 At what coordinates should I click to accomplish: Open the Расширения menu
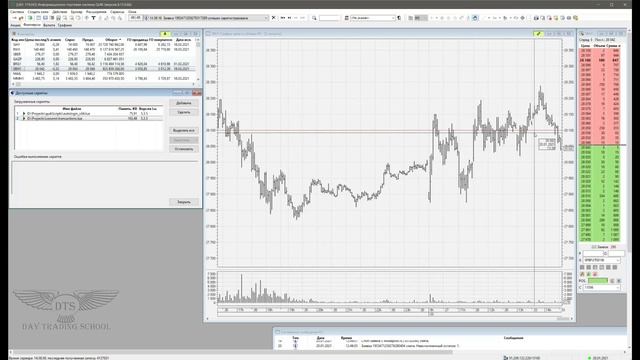click(x=96, y=12)
